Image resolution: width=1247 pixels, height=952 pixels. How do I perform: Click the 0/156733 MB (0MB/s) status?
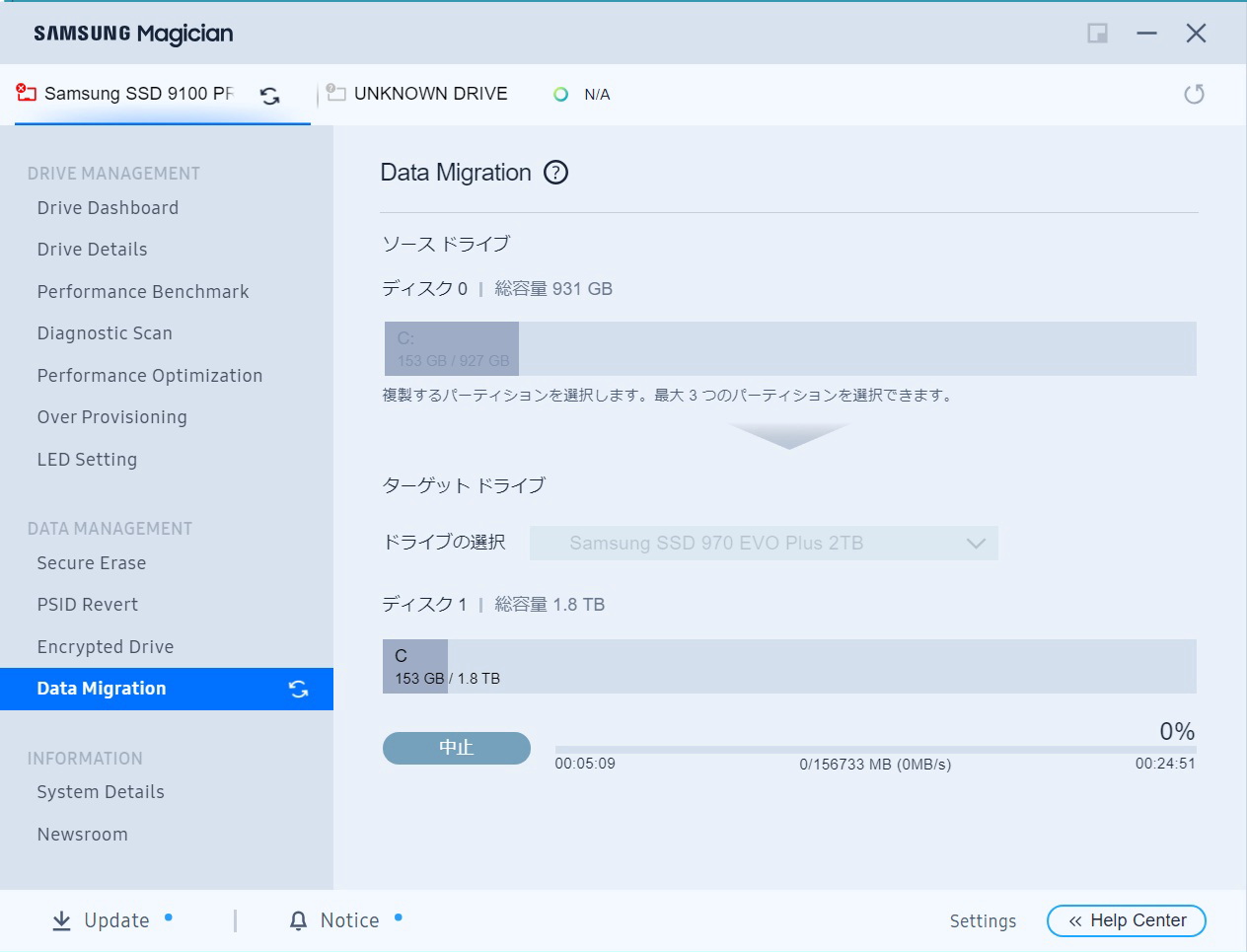[x=875, y=765]
